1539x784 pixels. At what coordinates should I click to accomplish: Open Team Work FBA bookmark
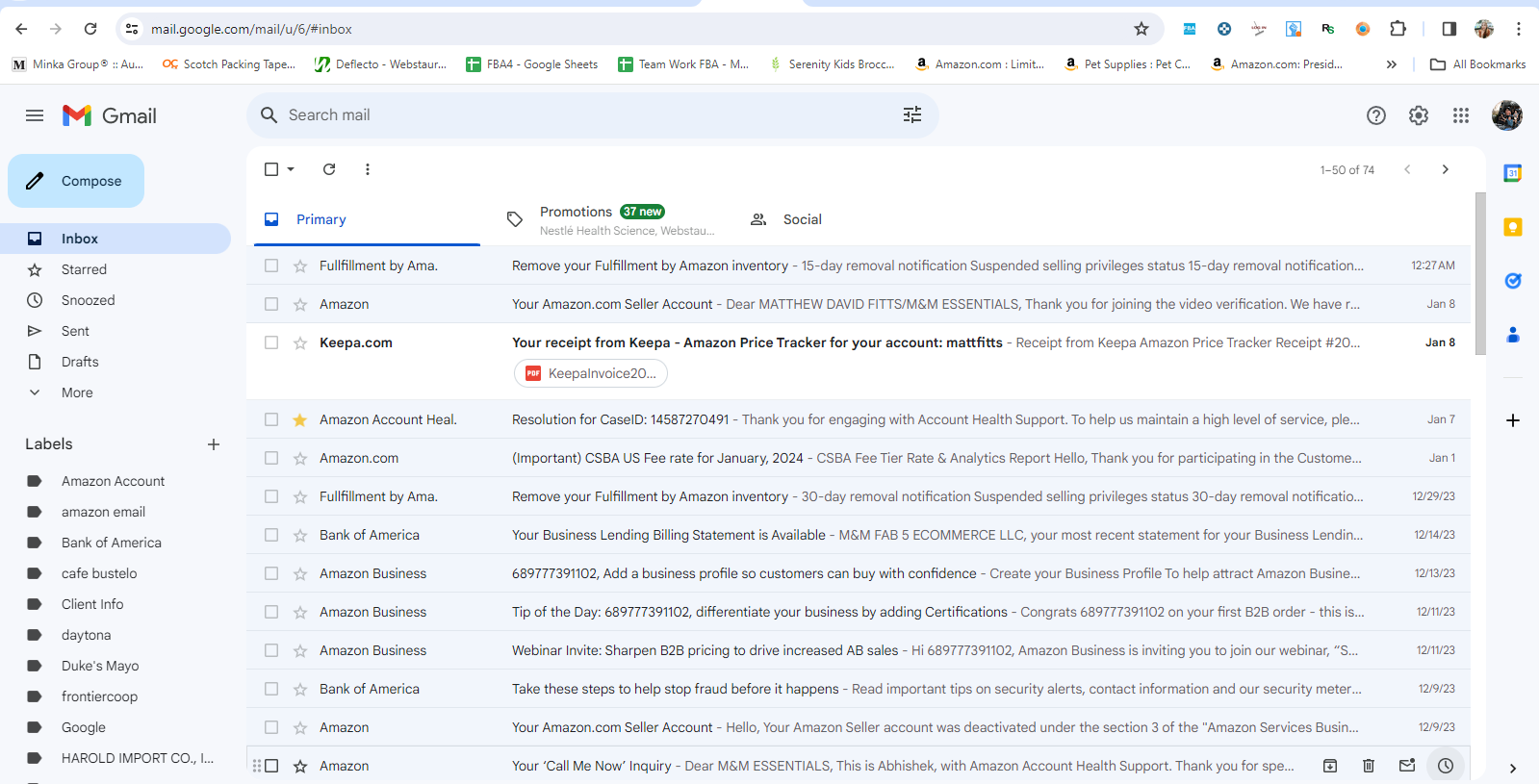[683, 64]
